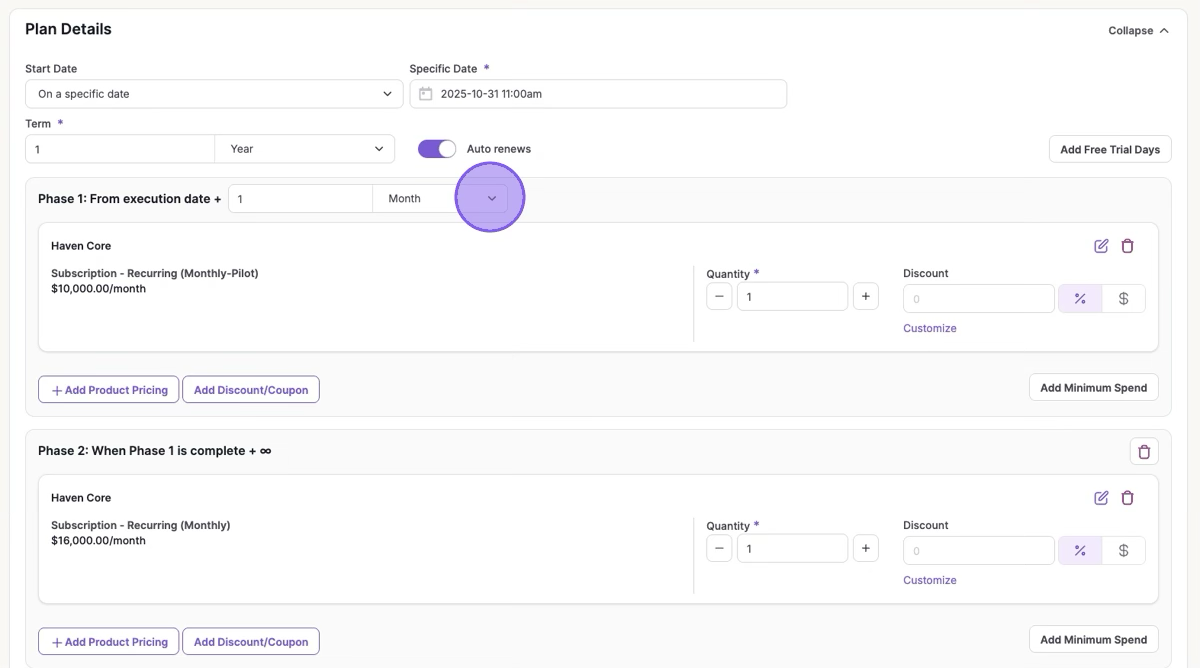Edit Haven Core in Phase 1
The height and width of the screenshot is (668, 1200).
tap(1101, 246)
